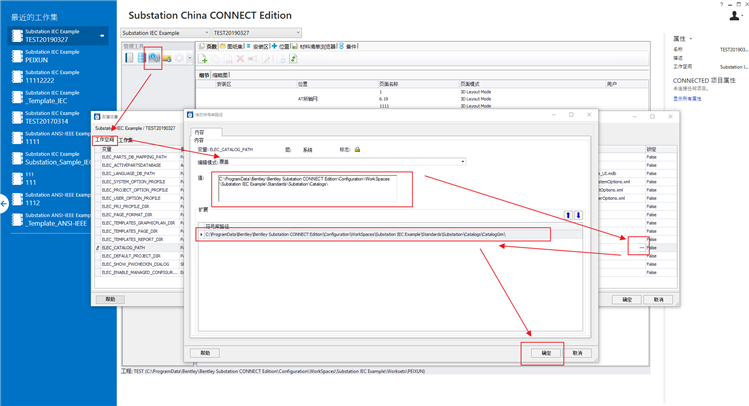Switch to the 备件 tab
This screenshot has height=406, width=749.
coord(348,46)
